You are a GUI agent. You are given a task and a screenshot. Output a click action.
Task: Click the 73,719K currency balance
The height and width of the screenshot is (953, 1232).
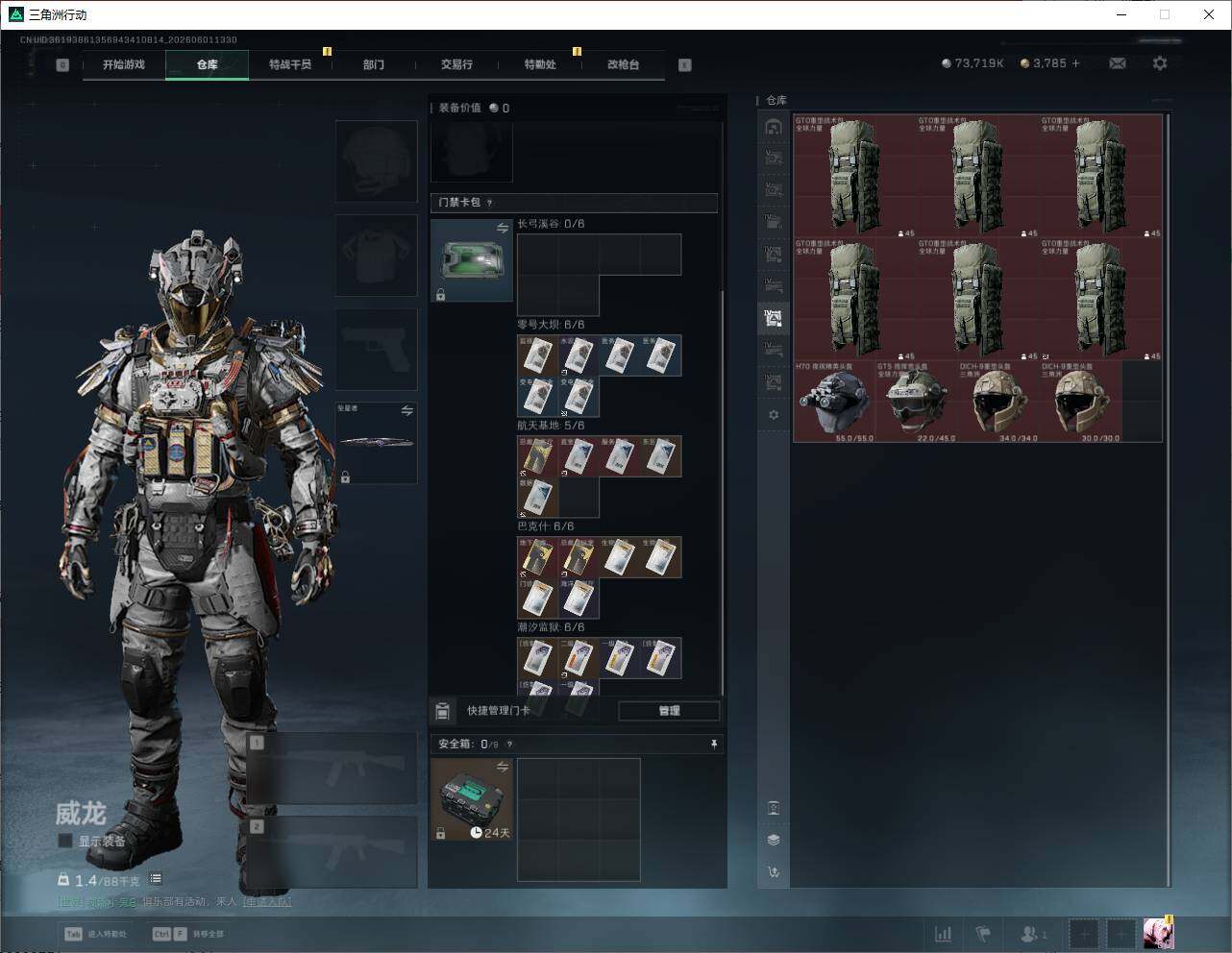click(973, 63)
